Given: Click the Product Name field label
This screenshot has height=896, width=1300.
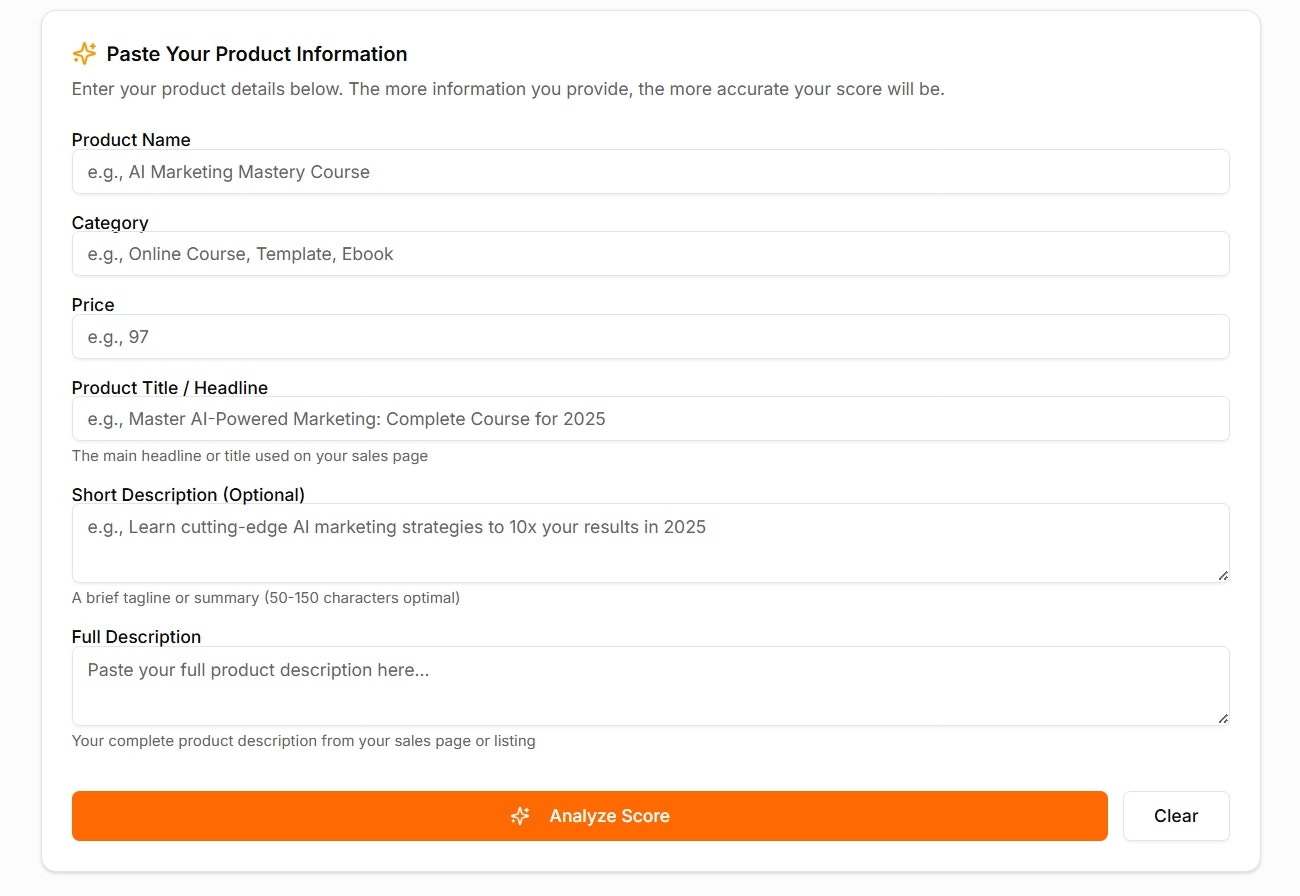Looking at the screenshot, I should click(x=131, y=140).
